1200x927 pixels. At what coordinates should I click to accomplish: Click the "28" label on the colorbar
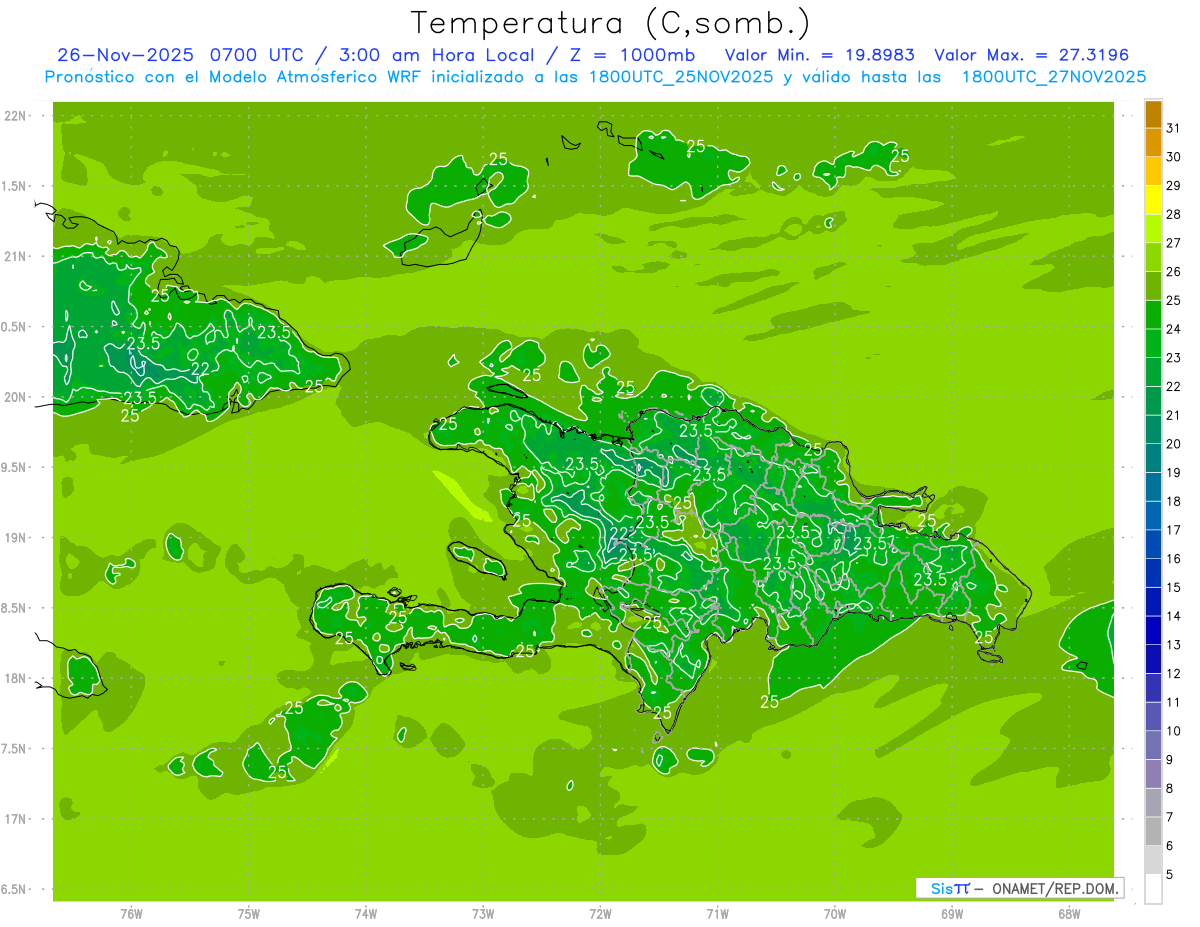point(1174,214)
